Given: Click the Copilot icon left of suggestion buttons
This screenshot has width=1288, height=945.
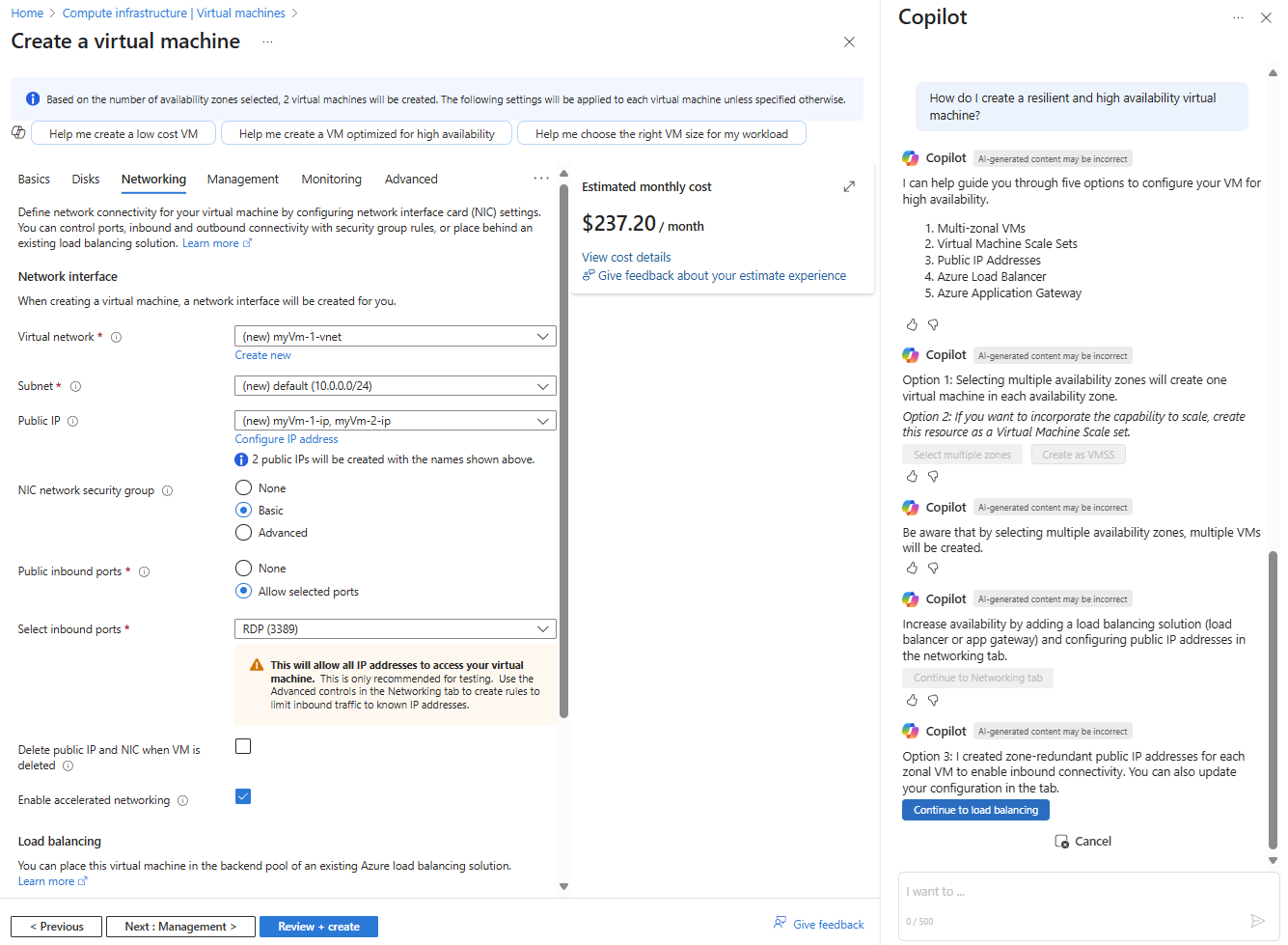Looking at the screenshot, I should tap(18, 133).
